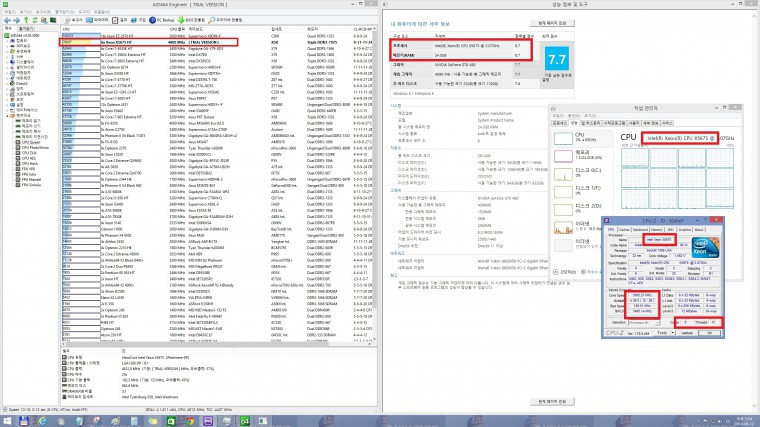Select CPU AES benchmark in the tree
The image size is (760, 427).
(x=26, y=158)
